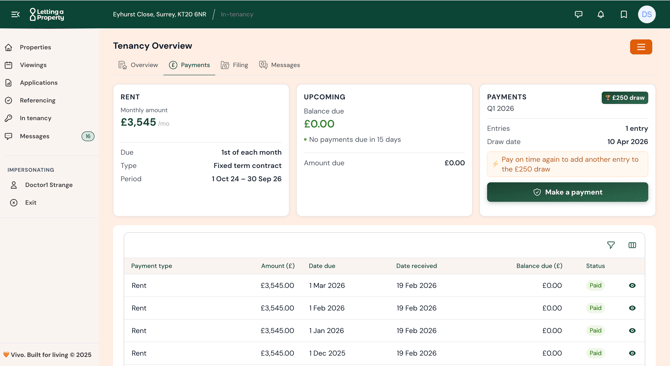The width and height of the screenshot is (670, 366).
Task: Click the Vivo Built for living footer
Action: pos(47,354)
